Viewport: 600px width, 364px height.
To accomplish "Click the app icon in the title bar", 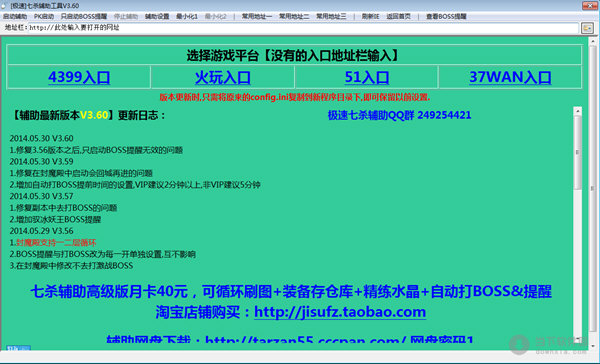I will (4, 5).
